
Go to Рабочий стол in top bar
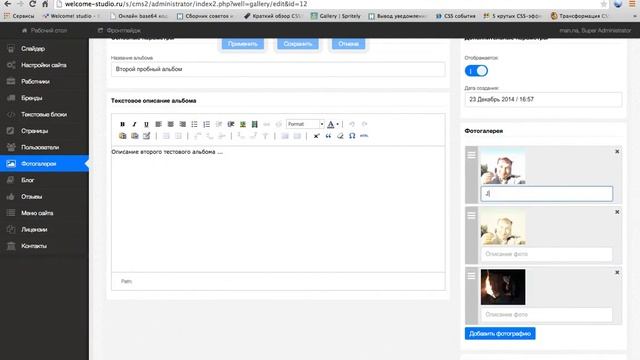[44, 30]
